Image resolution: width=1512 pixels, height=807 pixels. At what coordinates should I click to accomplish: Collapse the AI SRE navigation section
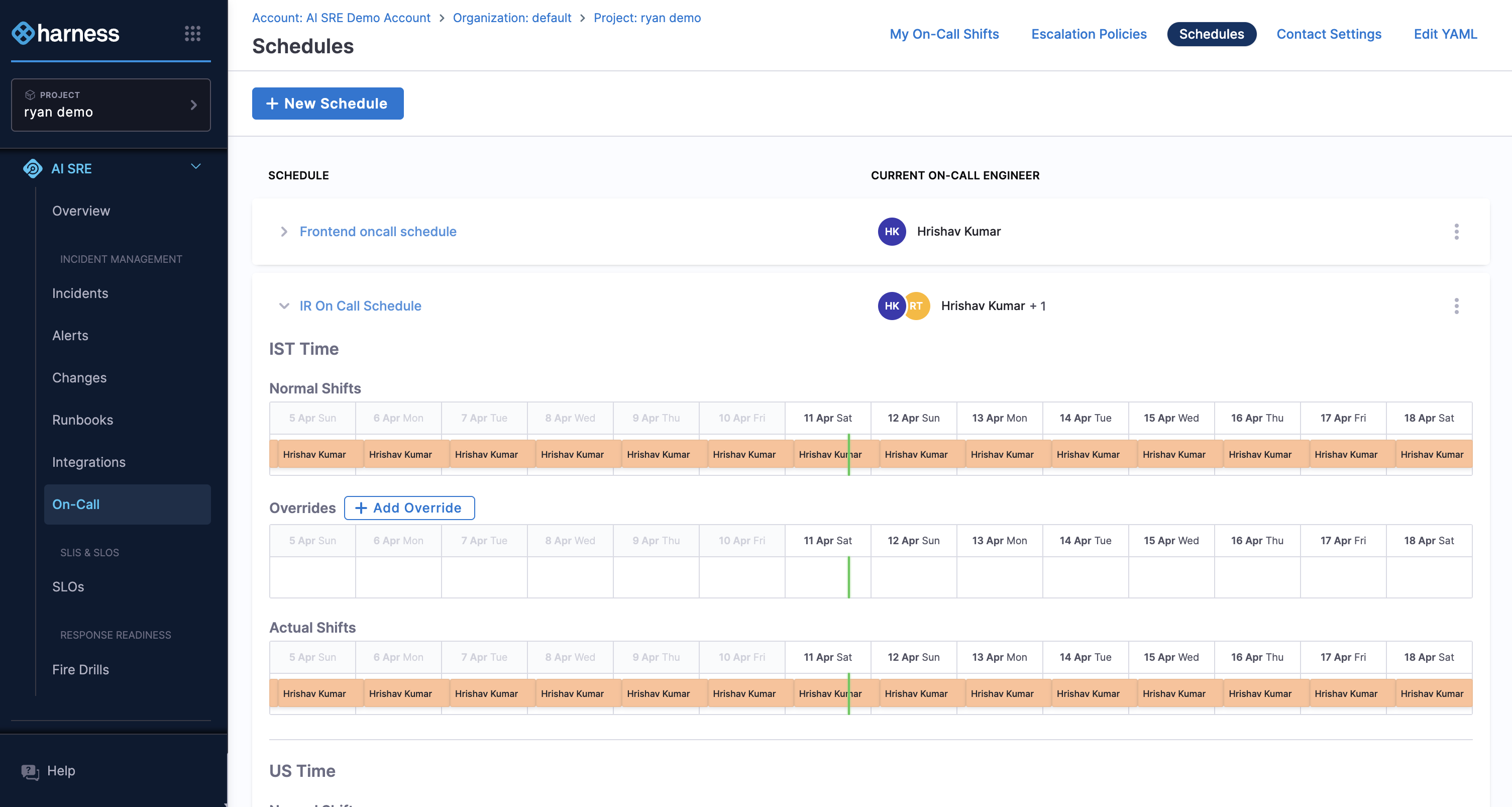point(195,167)
